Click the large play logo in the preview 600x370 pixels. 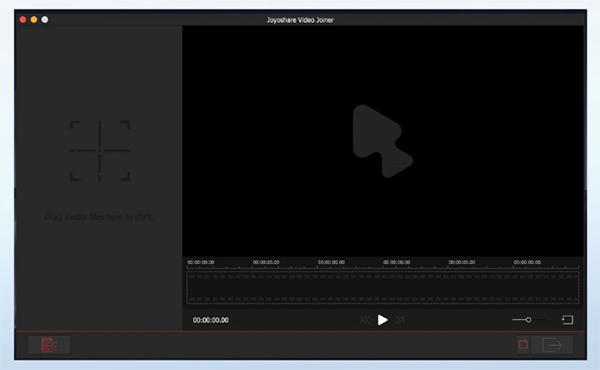382,141
